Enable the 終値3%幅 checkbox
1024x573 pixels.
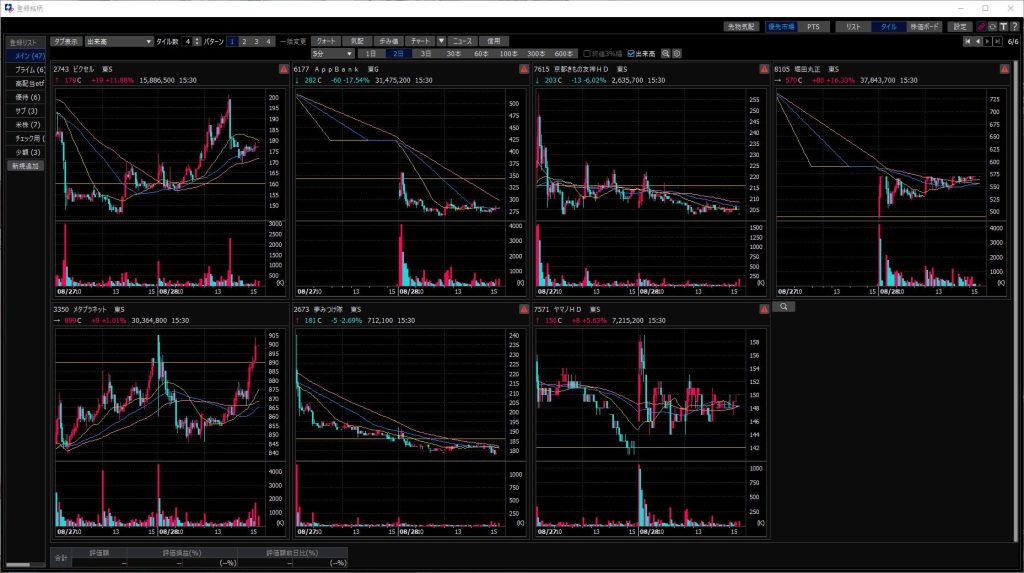(x=587, y=53)
